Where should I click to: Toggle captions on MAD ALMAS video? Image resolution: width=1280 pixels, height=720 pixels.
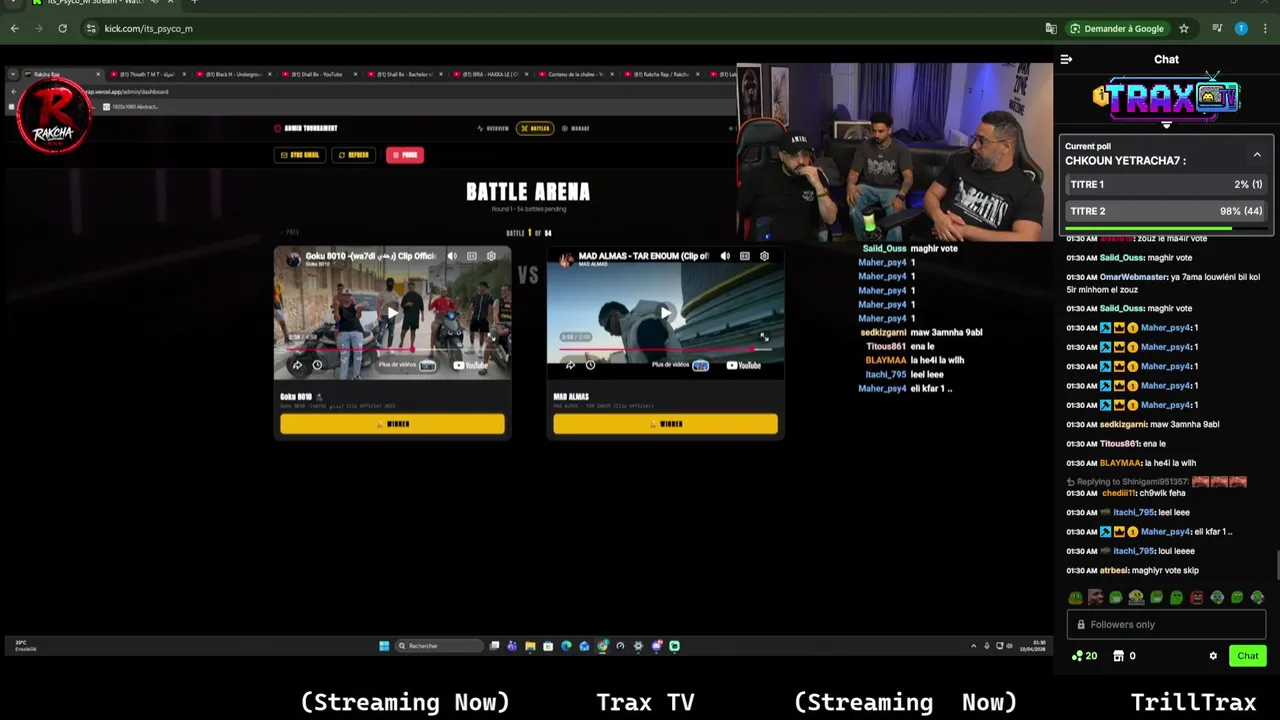[x=745, y=256]
